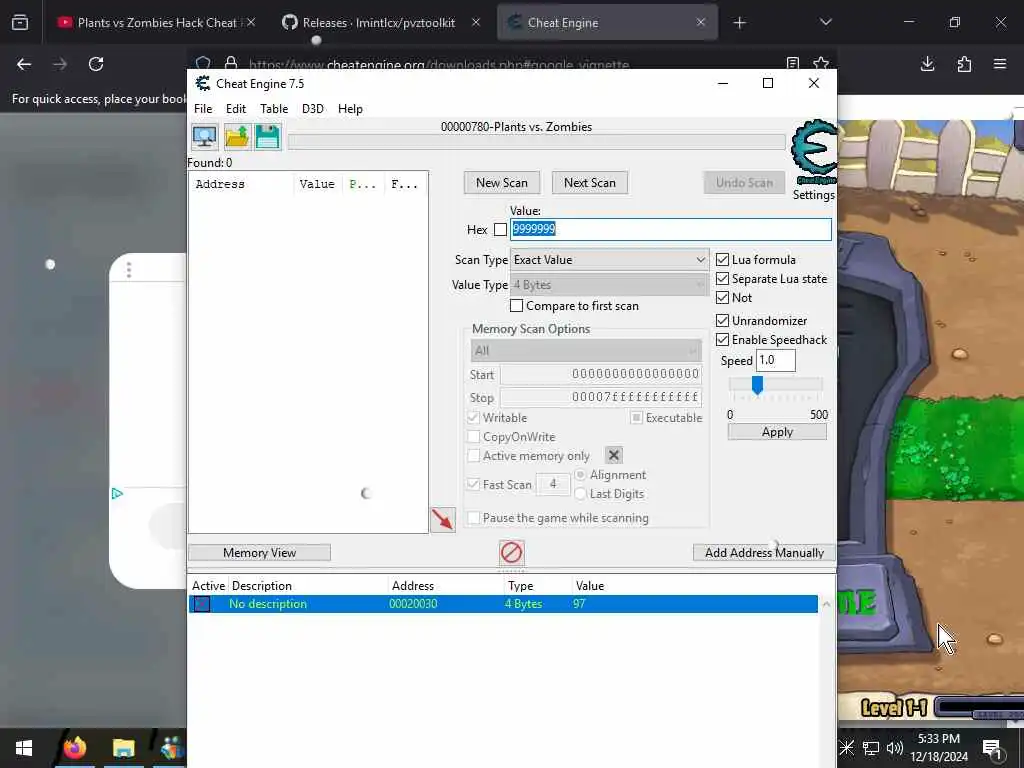Click the ad choices triangle icon
The height and width of the screenshot is (768, 1024).
117,494
